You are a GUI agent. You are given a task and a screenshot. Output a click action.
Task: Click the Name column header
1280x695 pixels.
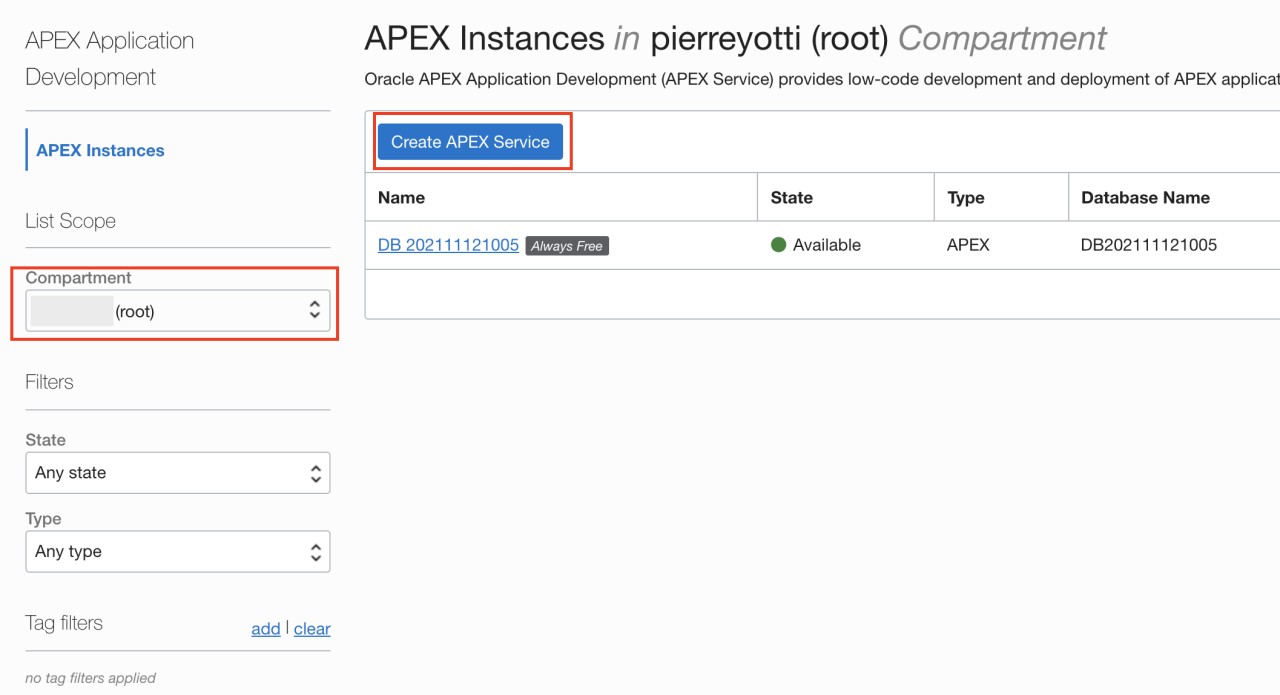pos(401,198)
